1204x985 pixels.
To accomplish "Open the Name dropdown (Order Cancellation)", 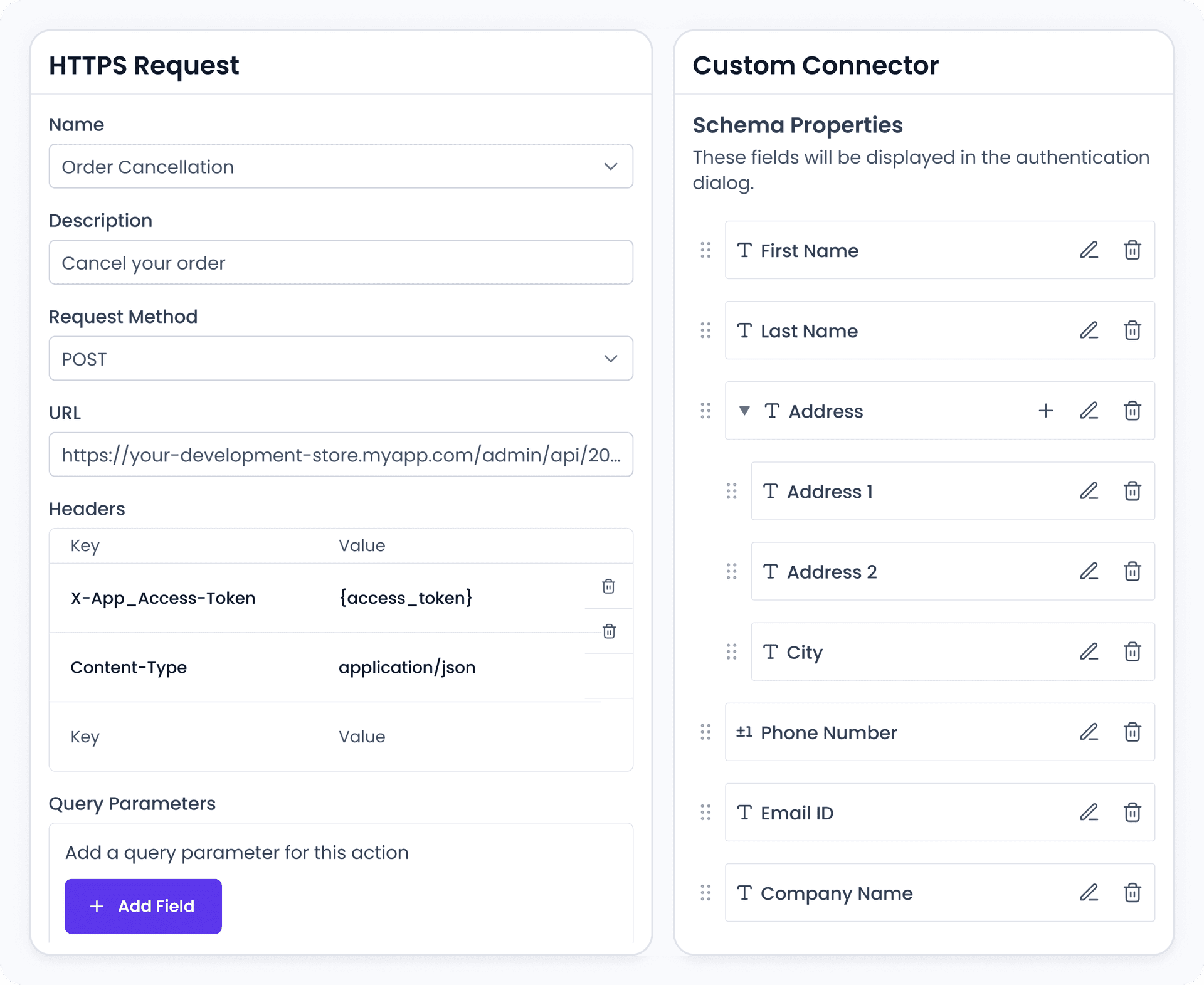I will click(x=341, y=166).
